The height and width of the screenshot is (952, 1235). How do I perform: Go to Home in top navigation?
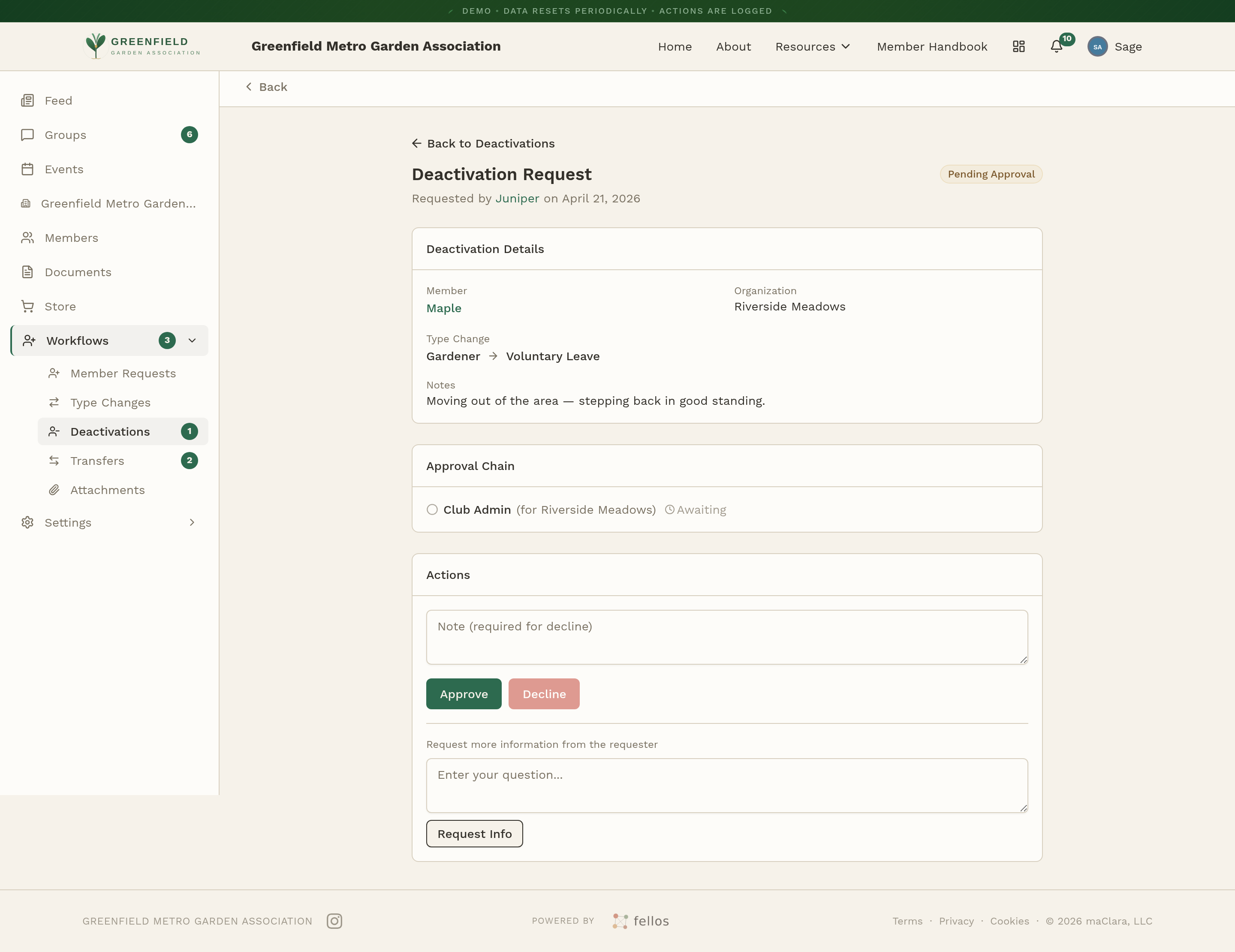(675, 47)
